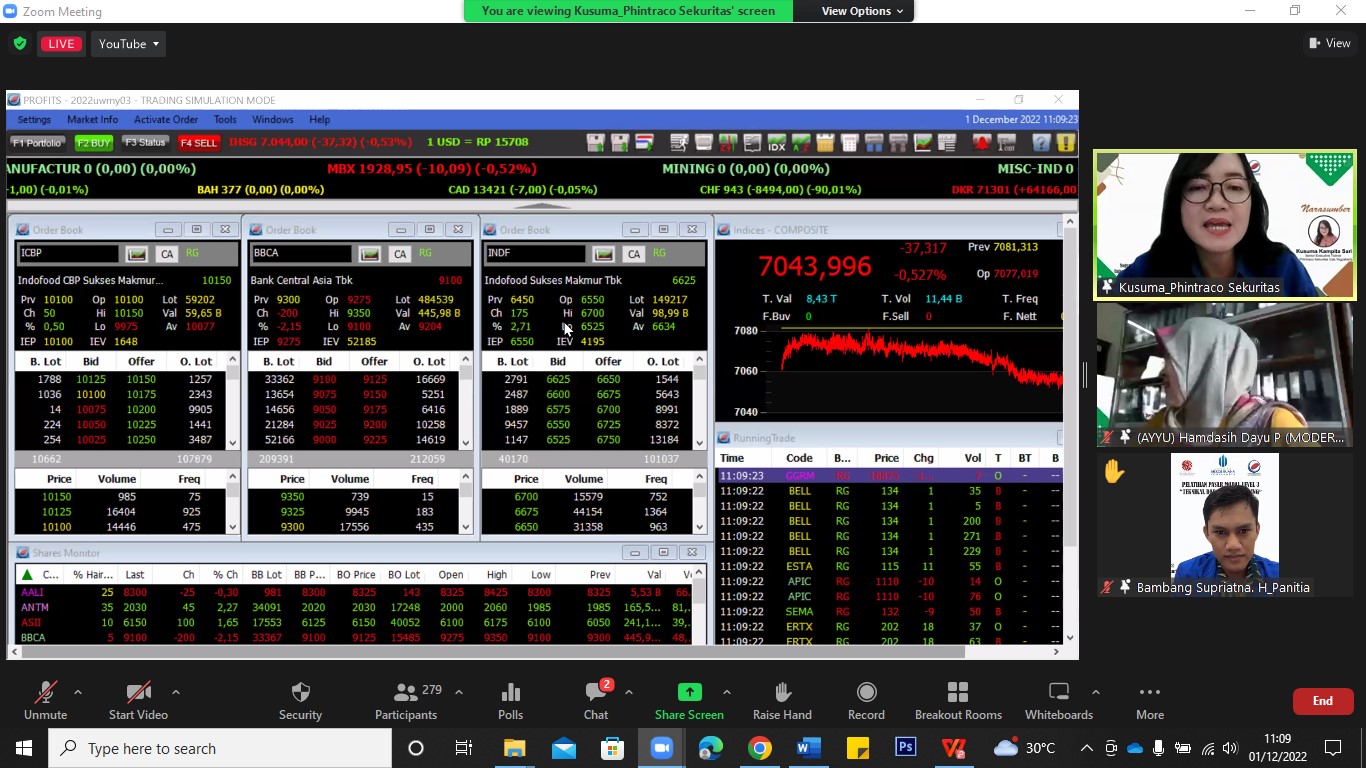
Task: Open the Participants panel
Action: click(x=405, y=701)
